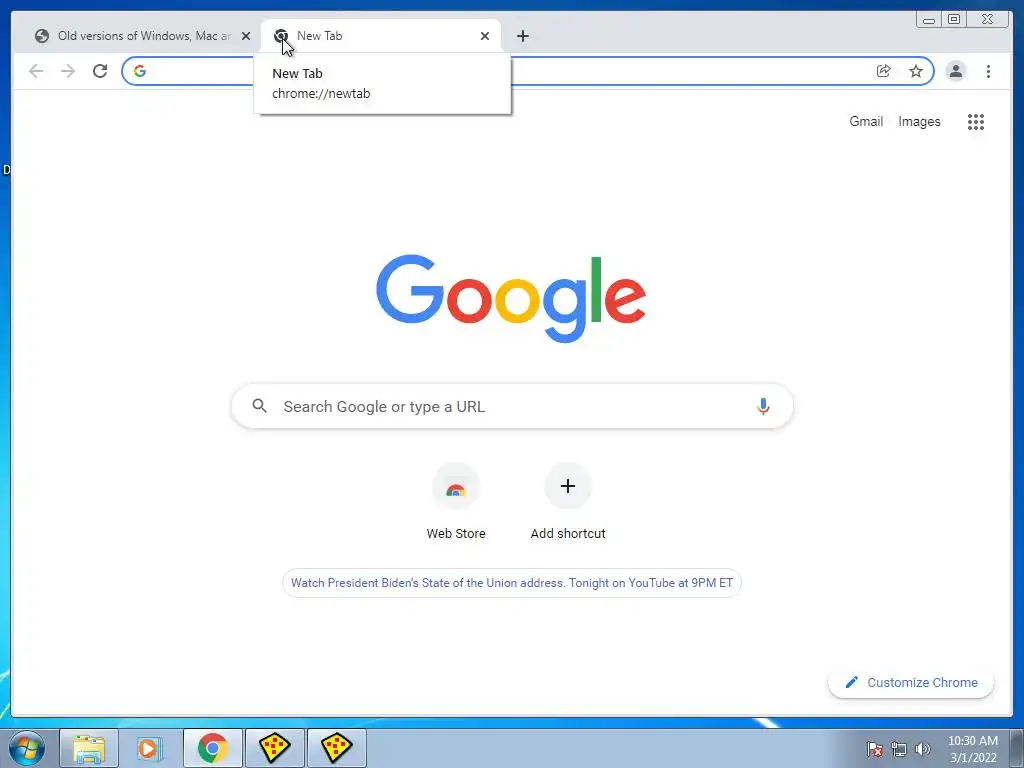Screen dimensions: 1024x768
Task: Restore down the Chrome window
Action: (954, 20)
